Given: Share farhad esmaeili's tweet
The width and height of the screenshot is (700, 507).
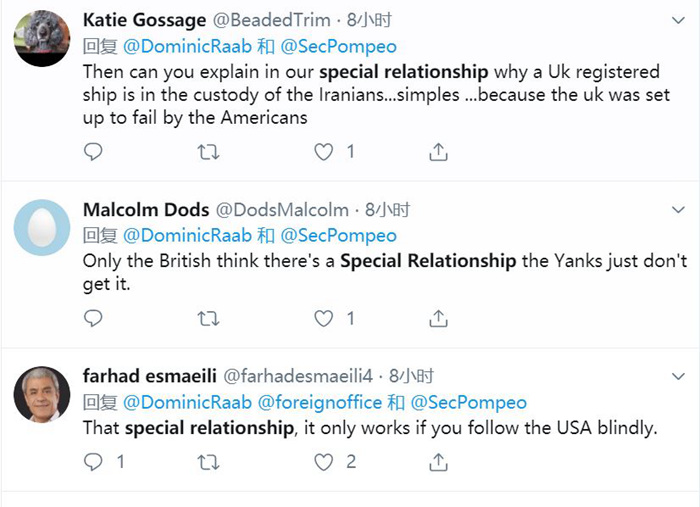Looking at the screenshot, I should tap(438, 462).
